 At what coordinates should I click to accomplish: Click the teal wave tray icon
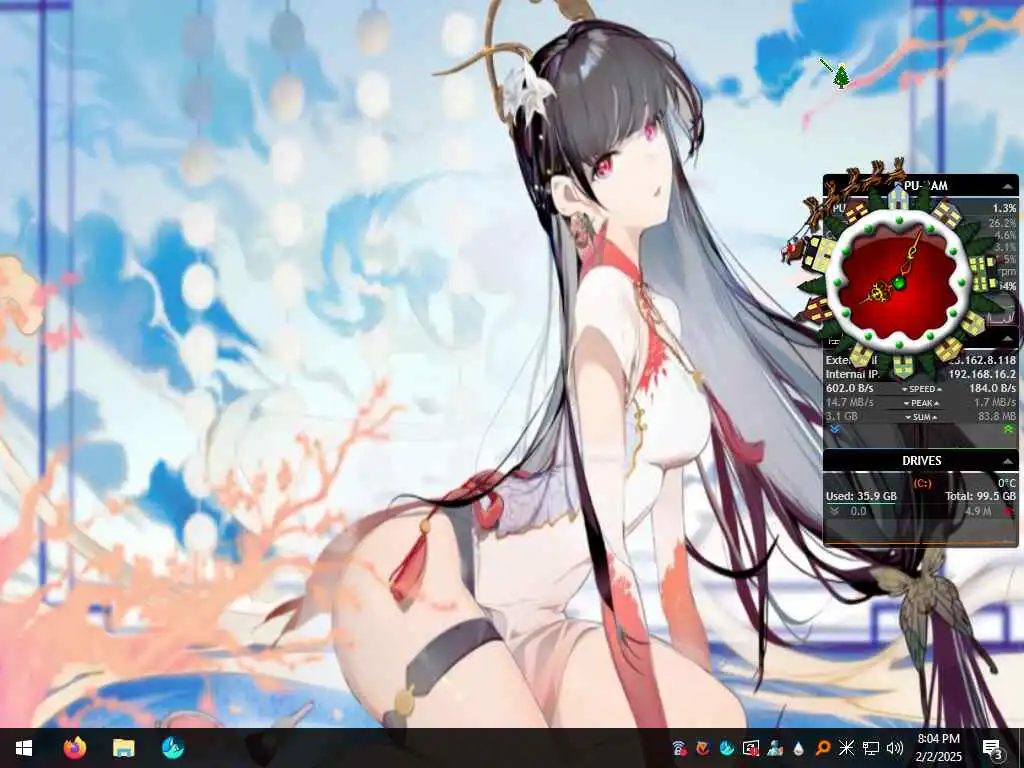726,748
